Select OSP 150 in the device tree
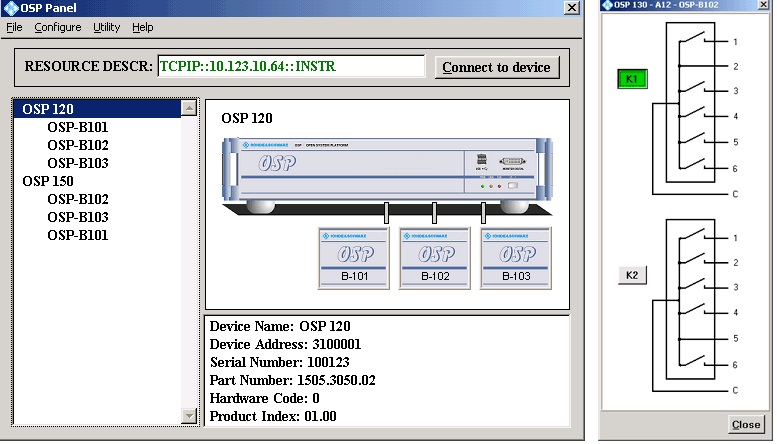The image size is (777, 444). point(48,181)
